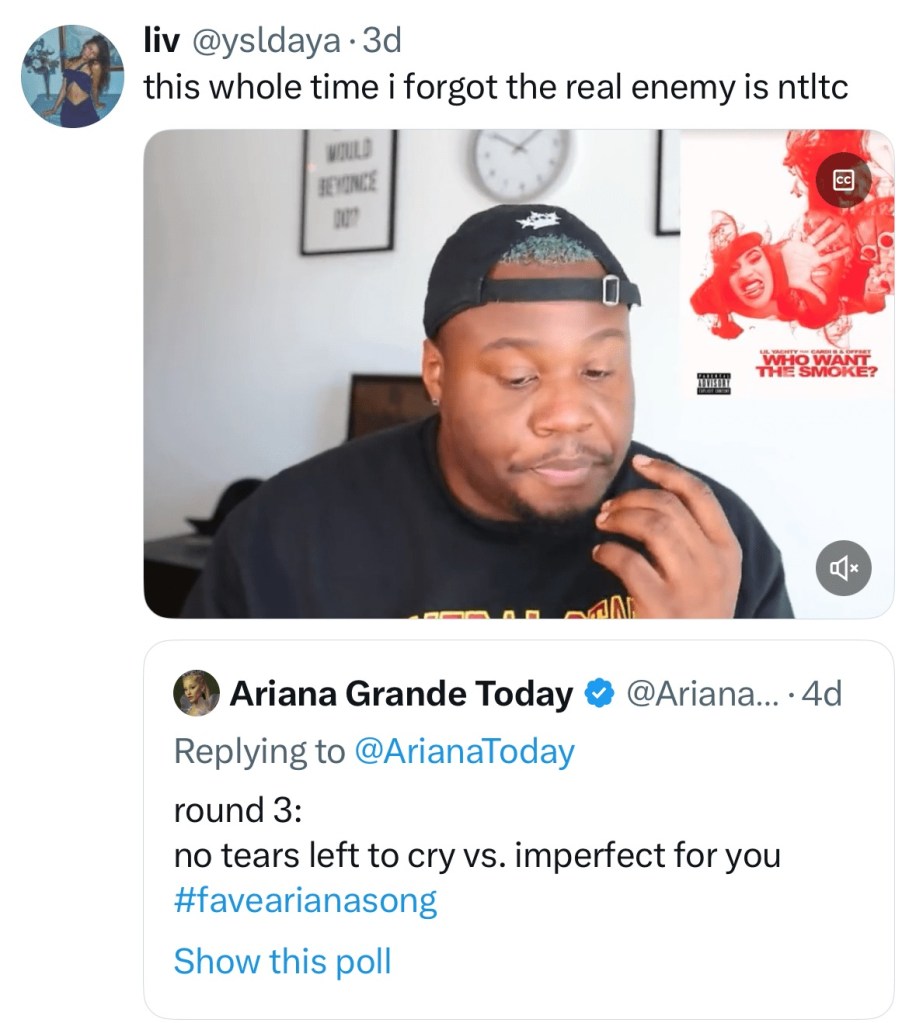Screen dimensions: 916x1023
Task: Click the "round 3:" line in the quoted tweet
Action: (237, 809)
